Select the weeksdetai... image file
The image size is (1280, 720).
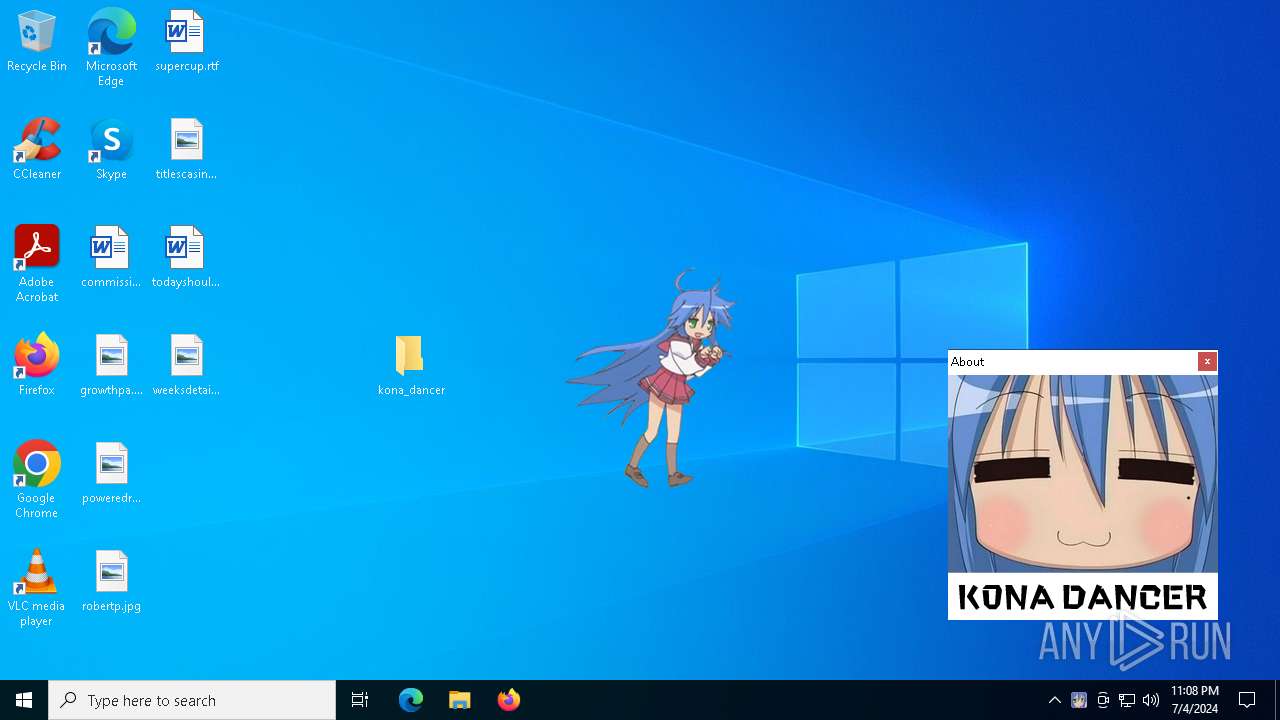(x=186, y=366)
